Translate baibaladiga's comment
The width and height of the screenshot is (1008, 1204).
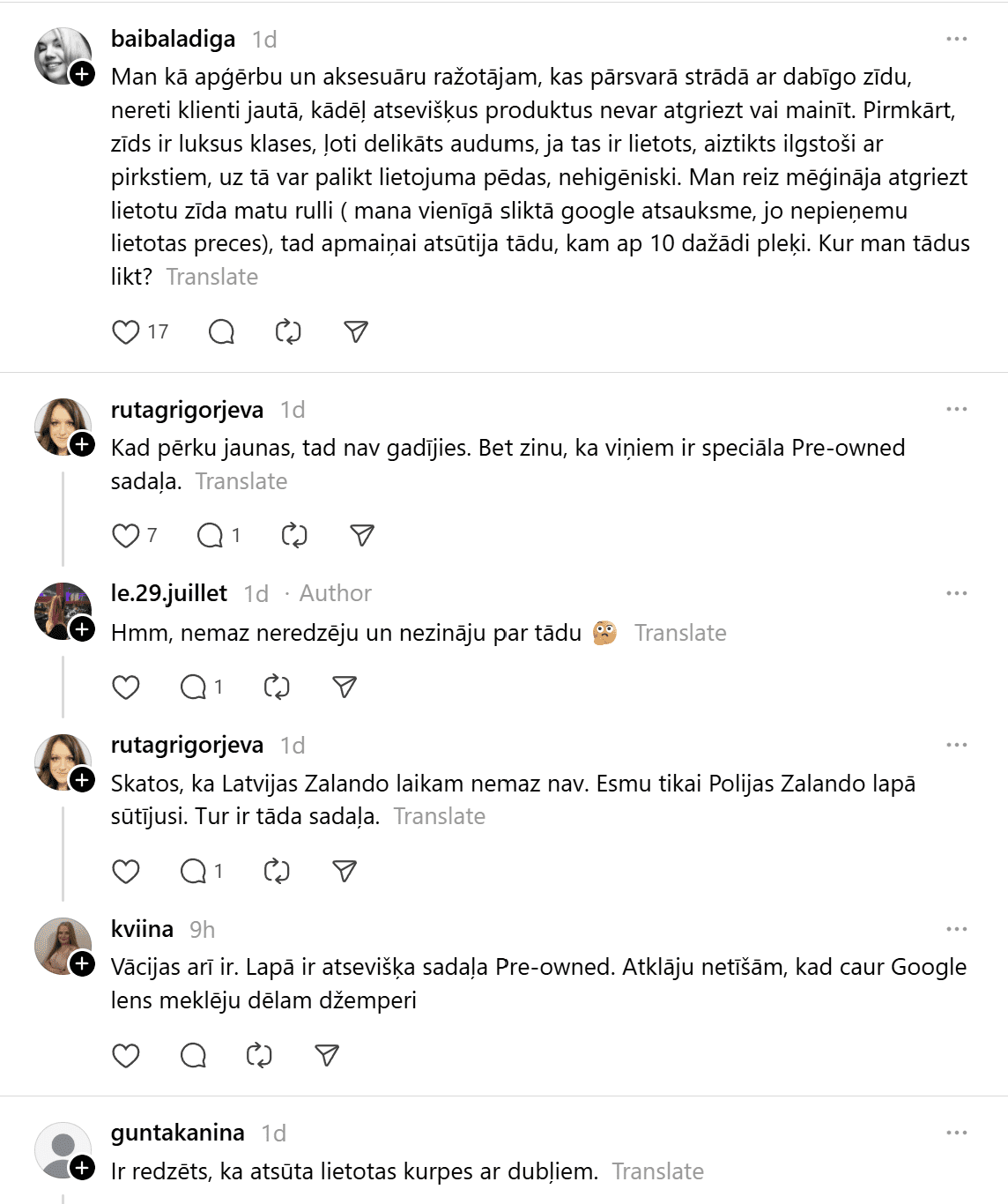coord(211,278)
